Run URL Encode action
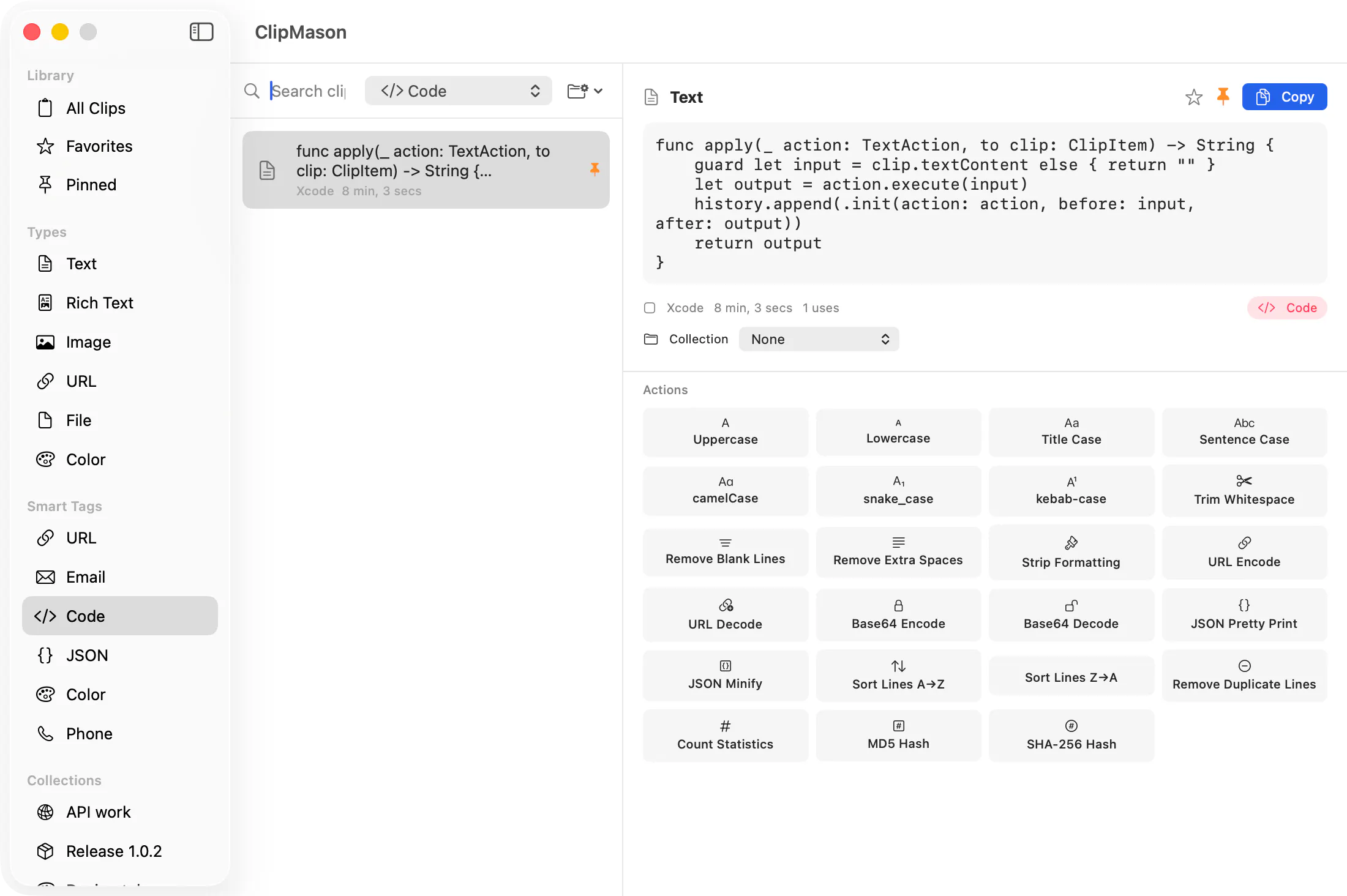 tap(1244, 552)
